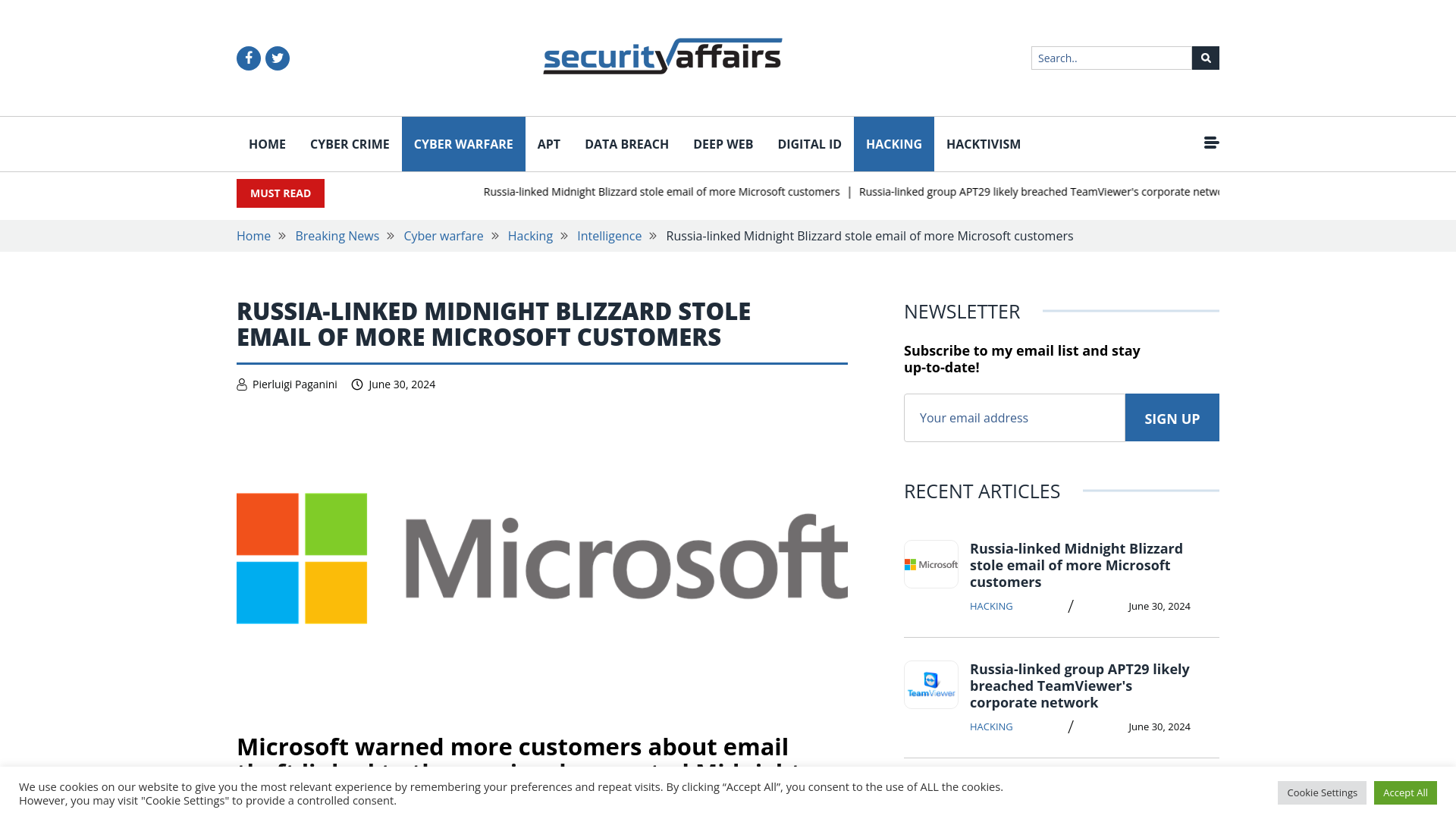Click the Microsoft thumbnail image in sidebar

[930, 564]
